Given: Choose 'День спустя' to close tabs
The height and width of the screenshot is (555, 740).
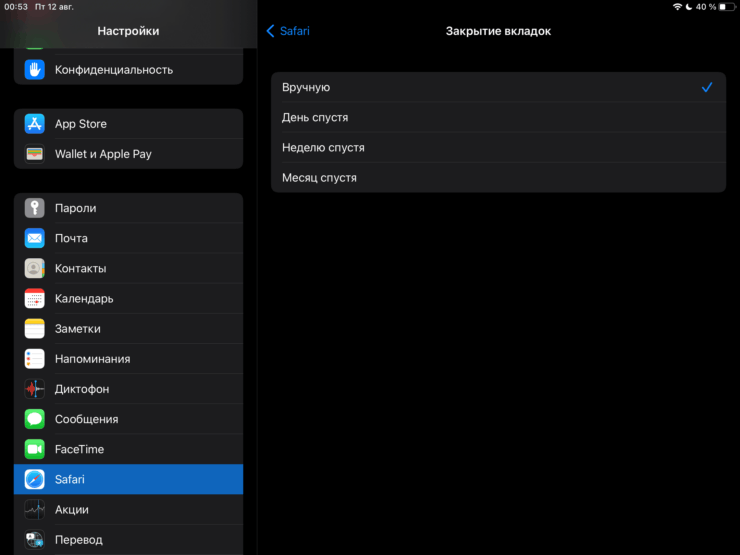Looking at the screenshot, I should tap(498, 118).
